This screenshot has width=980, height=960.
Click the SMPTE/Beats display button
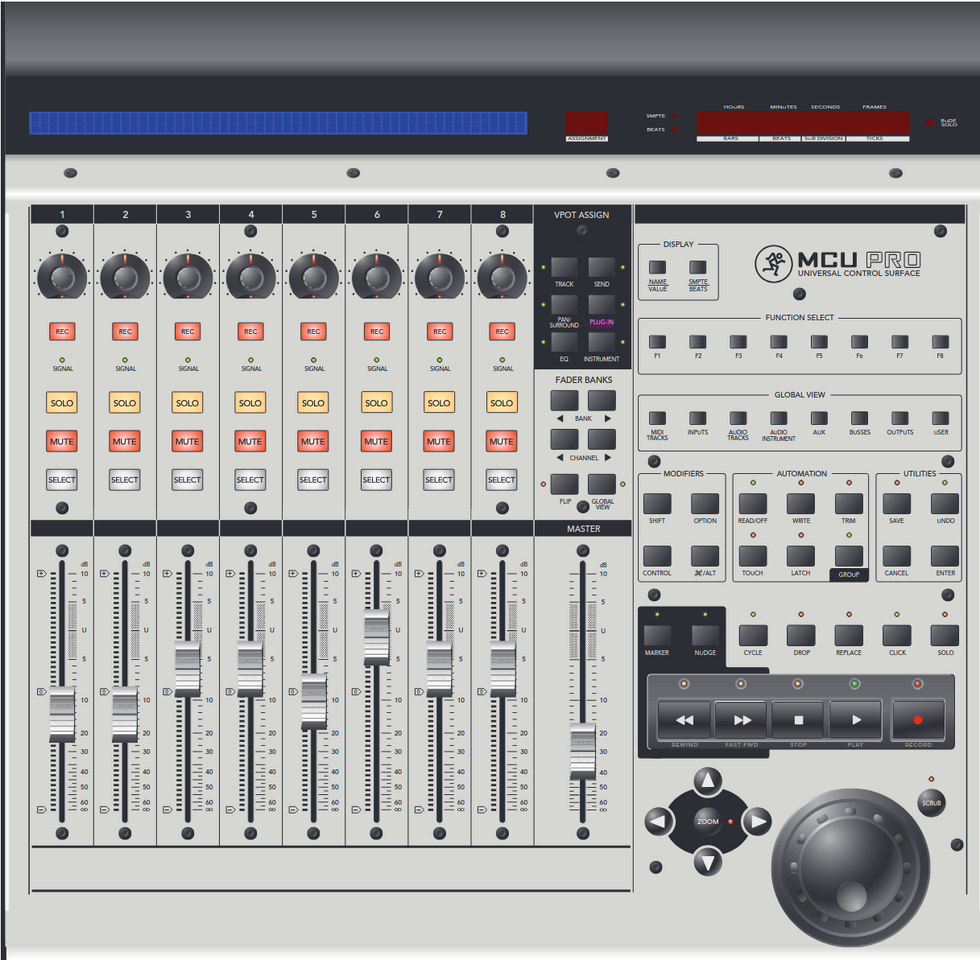point(698,268)
